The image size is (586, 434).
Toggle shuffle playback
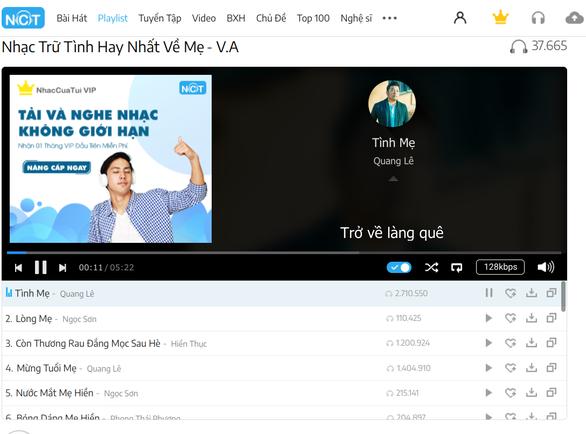point(431,267)
